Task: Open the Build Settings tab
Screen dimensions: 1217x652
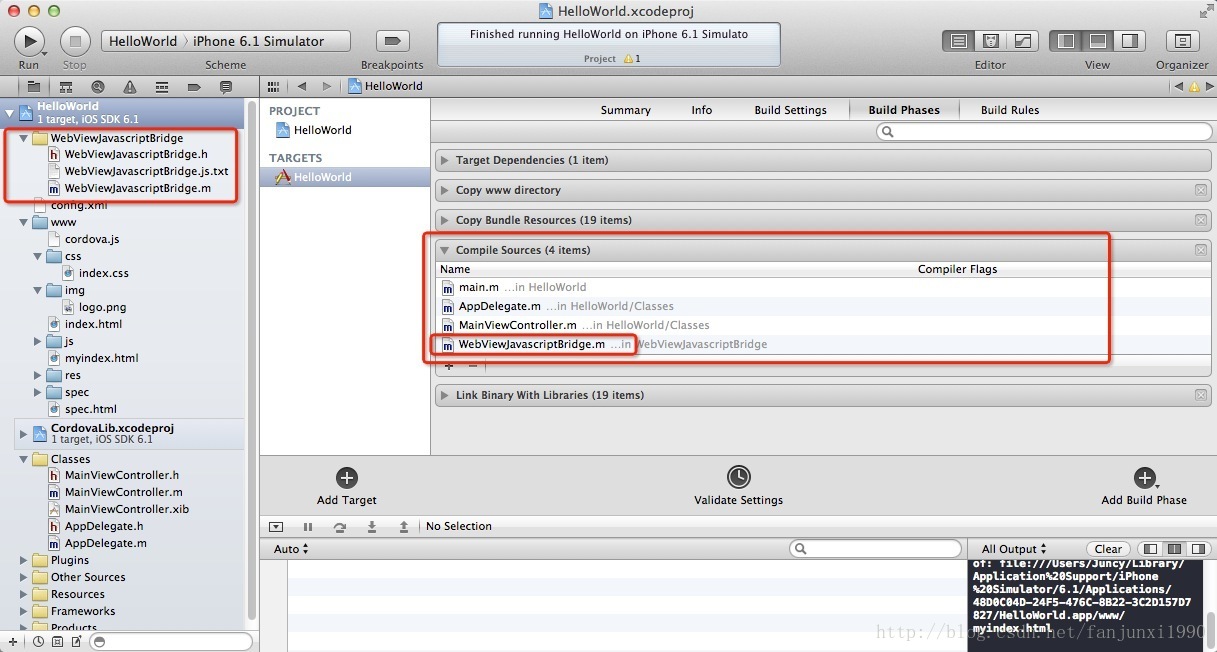Action: coord(790,110)
